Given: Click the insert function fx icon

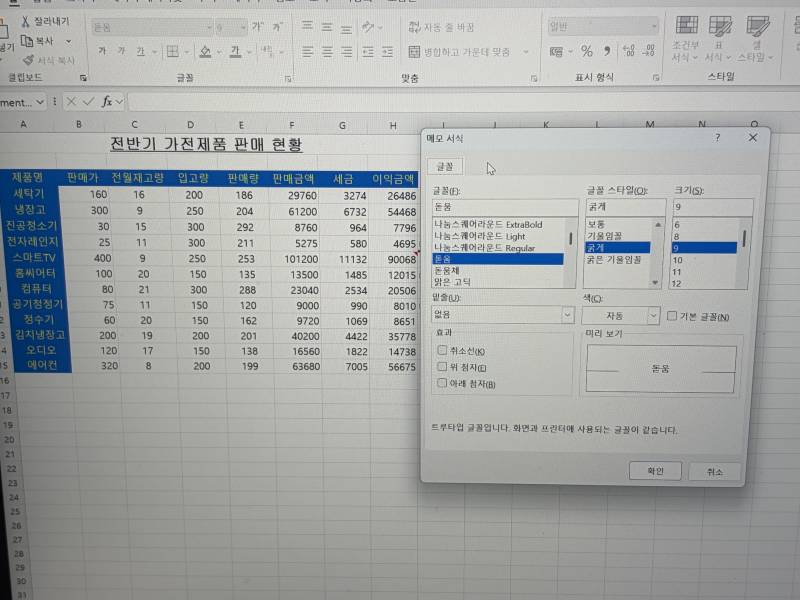Looking at the screenshot, I should (107, 102).
